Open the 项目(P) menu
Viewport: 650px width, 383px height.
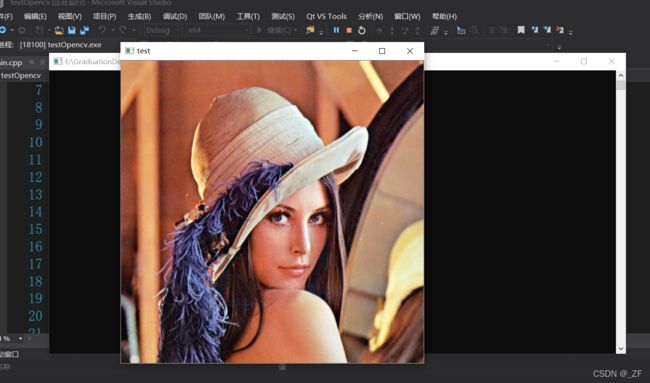(x=104, y=17)
